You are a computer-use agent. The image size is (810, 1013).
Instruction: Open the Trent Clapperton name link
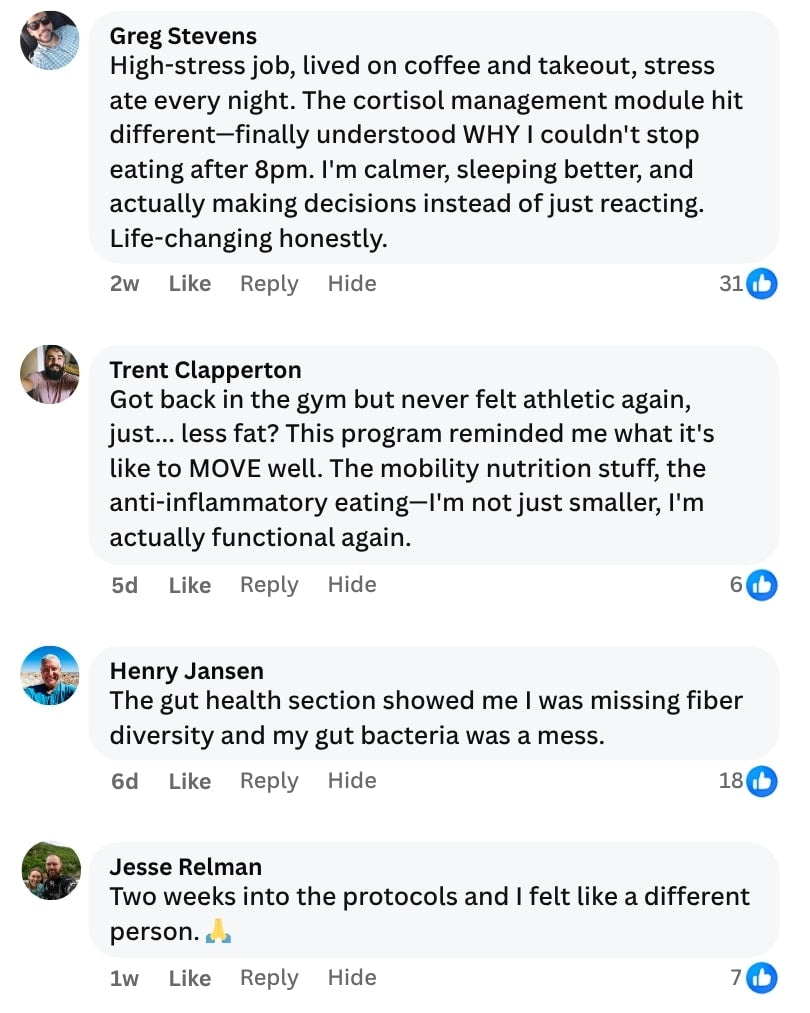pos(205,371)
